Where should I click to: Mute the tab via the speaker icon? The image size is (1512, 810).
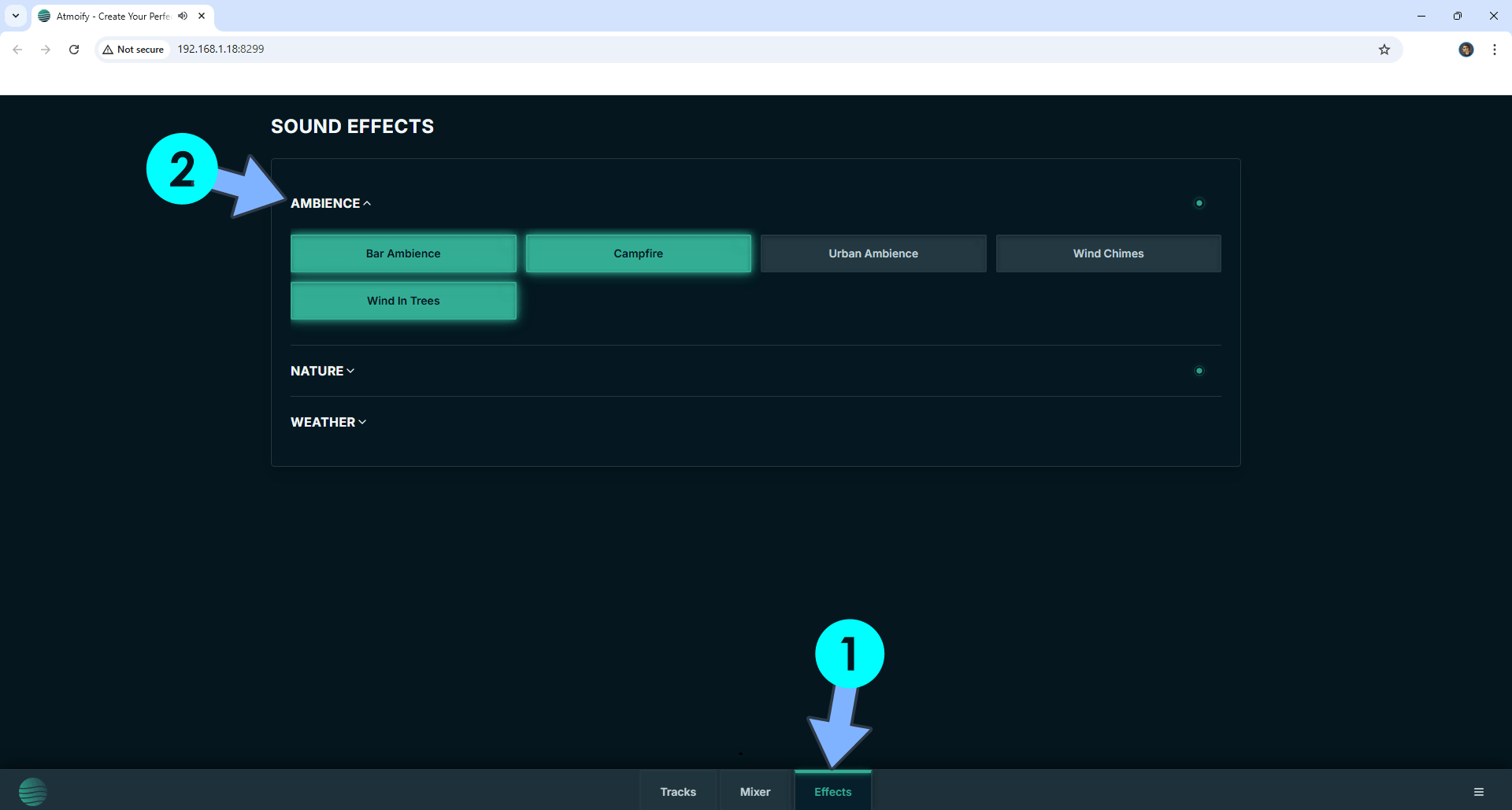pos(183,16)
